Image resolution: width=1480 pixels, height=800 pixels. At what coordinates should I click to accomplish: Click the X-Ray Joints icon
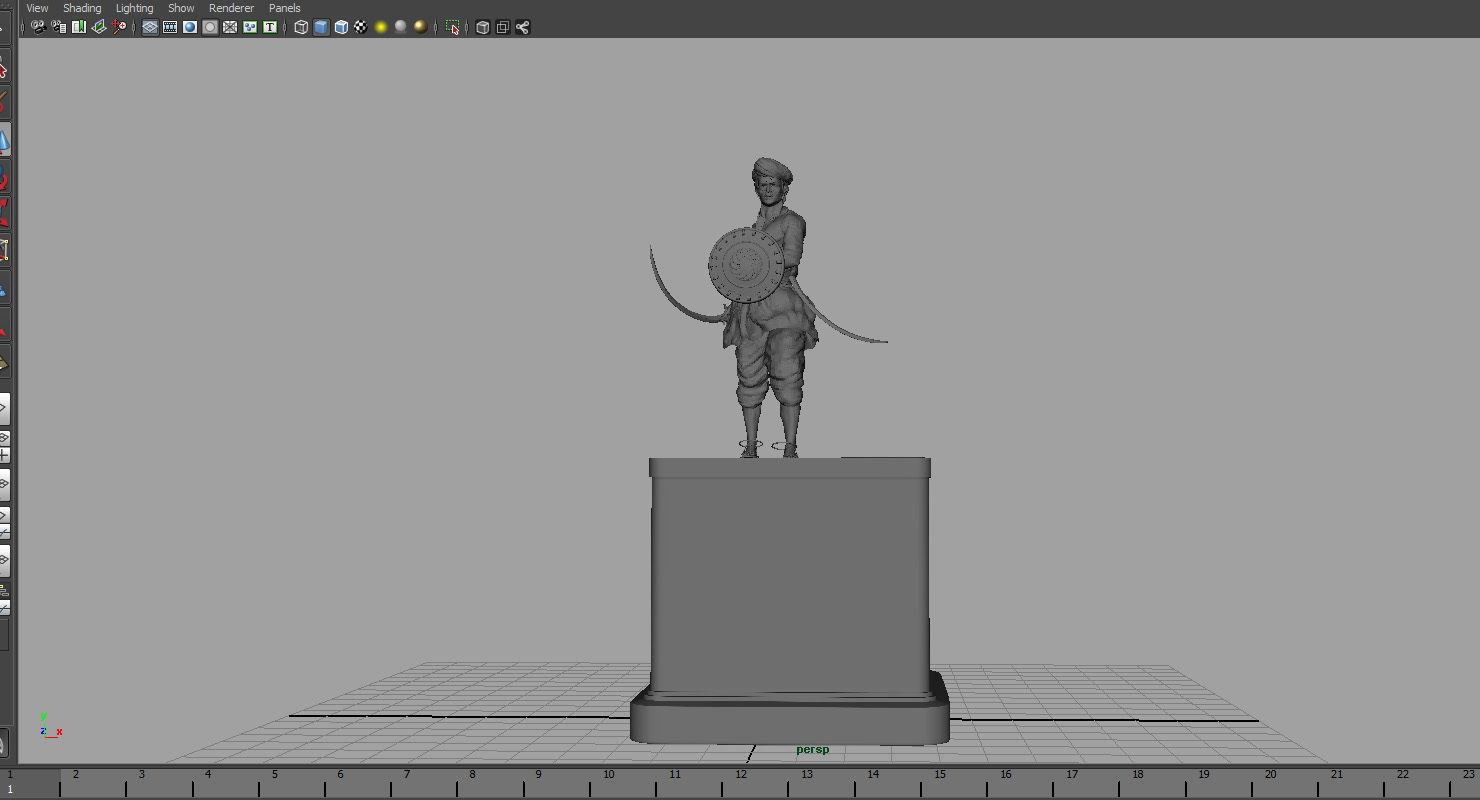[523, 27]
